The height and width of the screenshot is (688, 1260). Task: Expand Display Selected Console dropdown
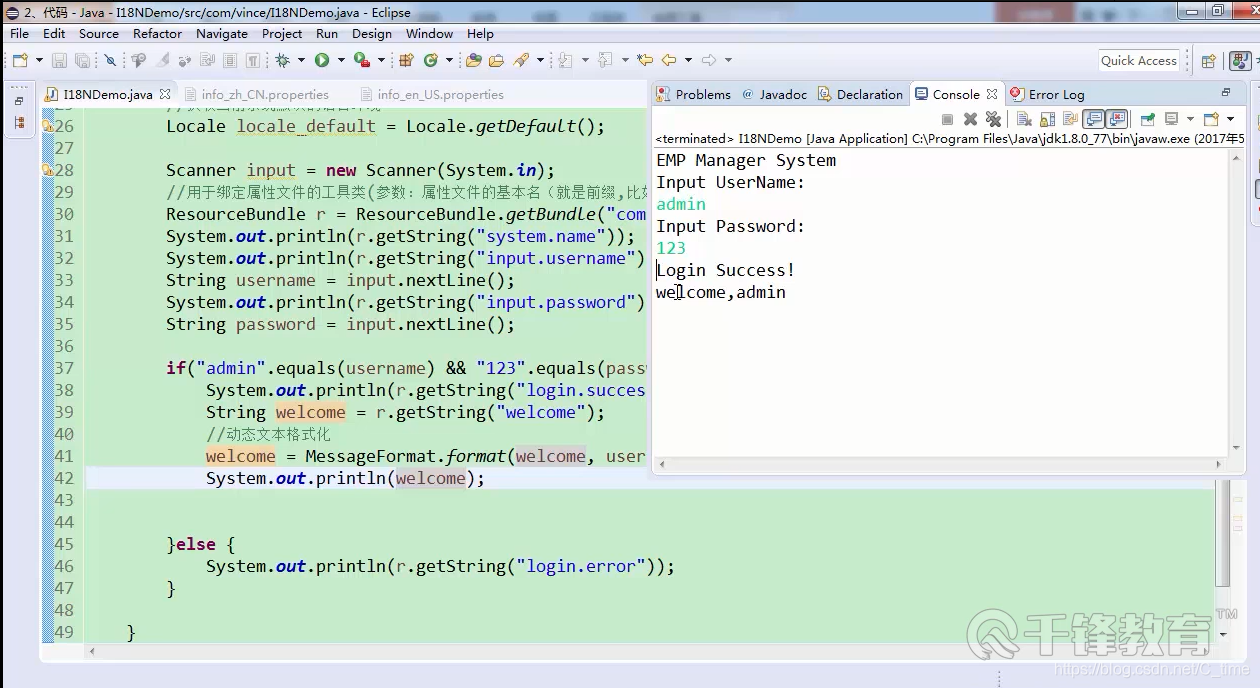click(1190, 119)
